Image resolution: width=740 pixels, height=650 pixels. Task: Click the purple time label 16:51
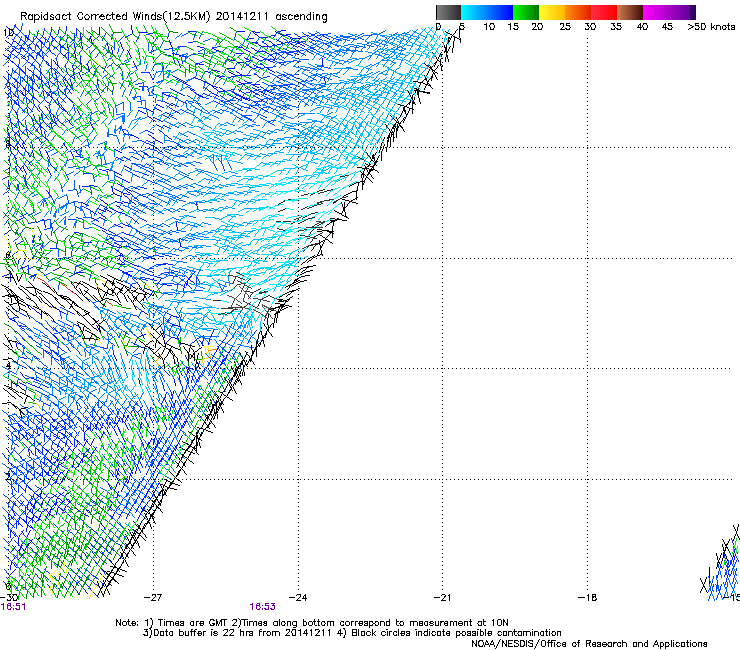(x=13, y=607)
